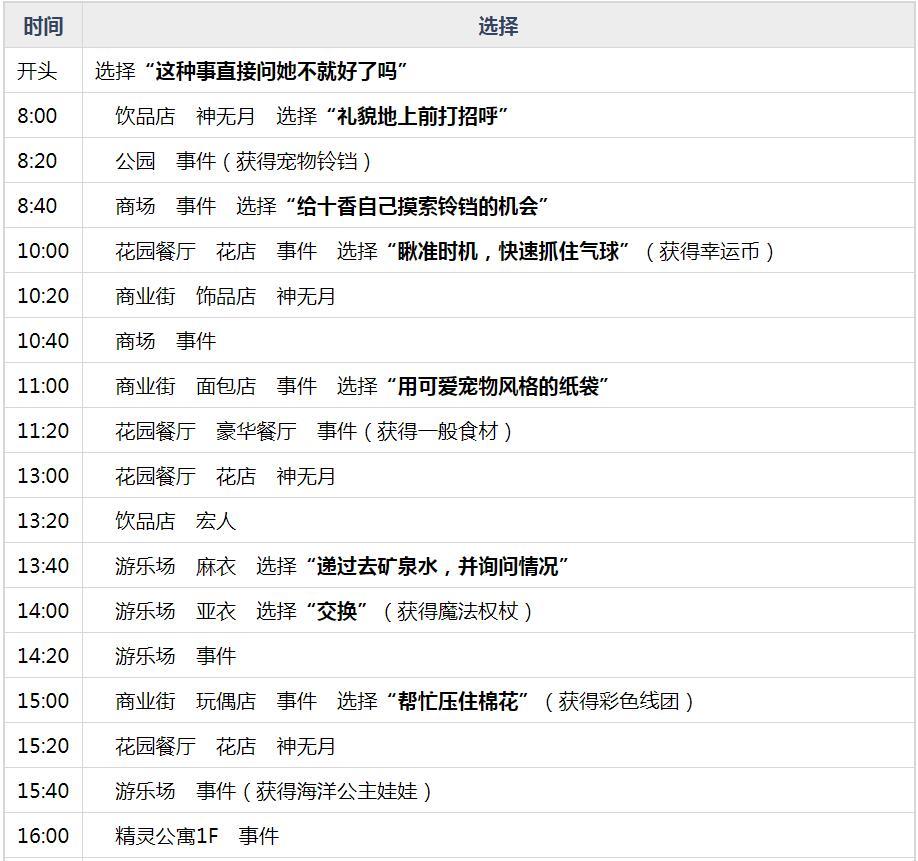918x861 pixels.
Task: Select the 15:00 time cell
Action: (x=43, y=701)
